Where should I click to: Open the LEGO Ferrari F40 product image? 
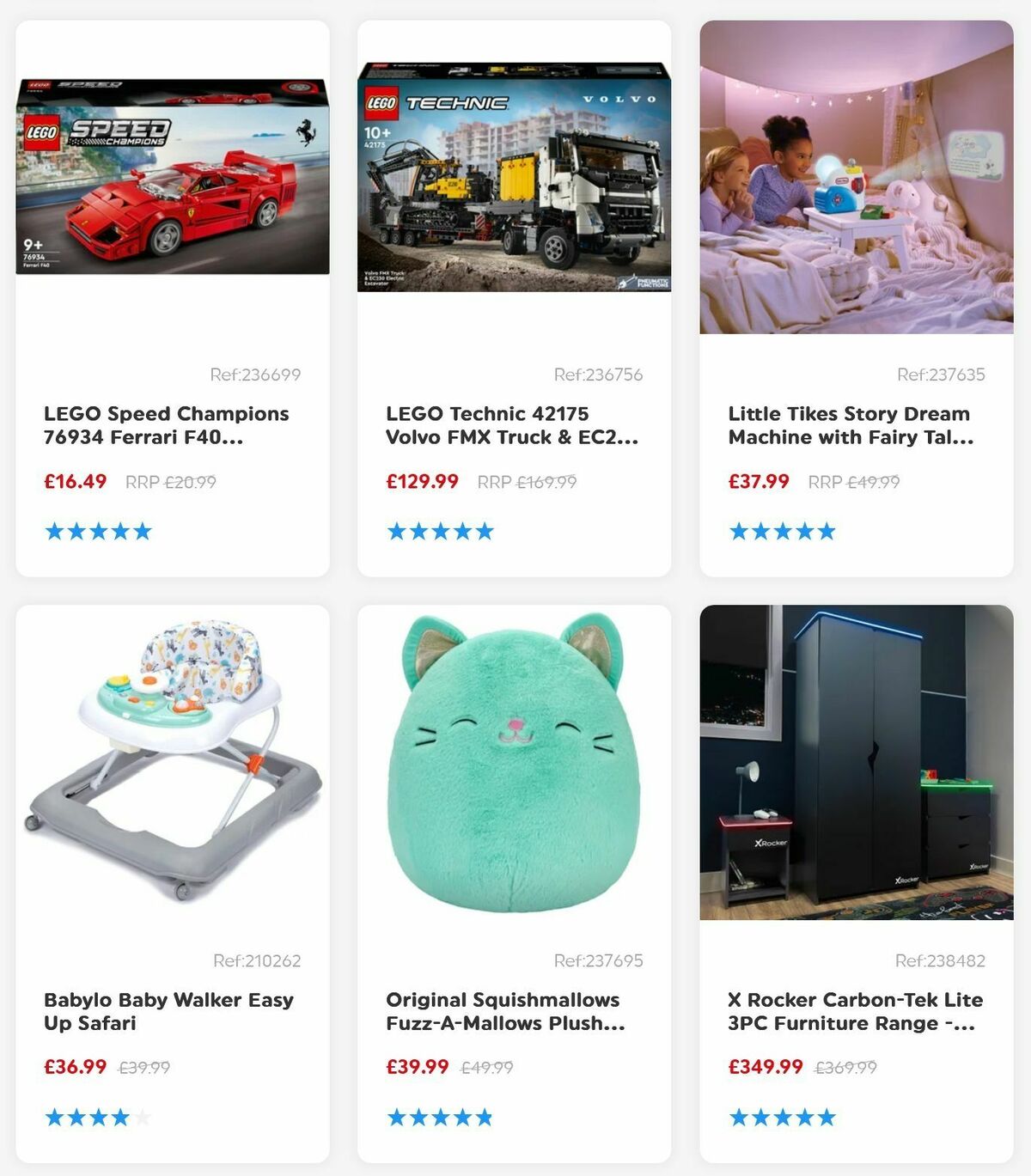coord(173,177)
